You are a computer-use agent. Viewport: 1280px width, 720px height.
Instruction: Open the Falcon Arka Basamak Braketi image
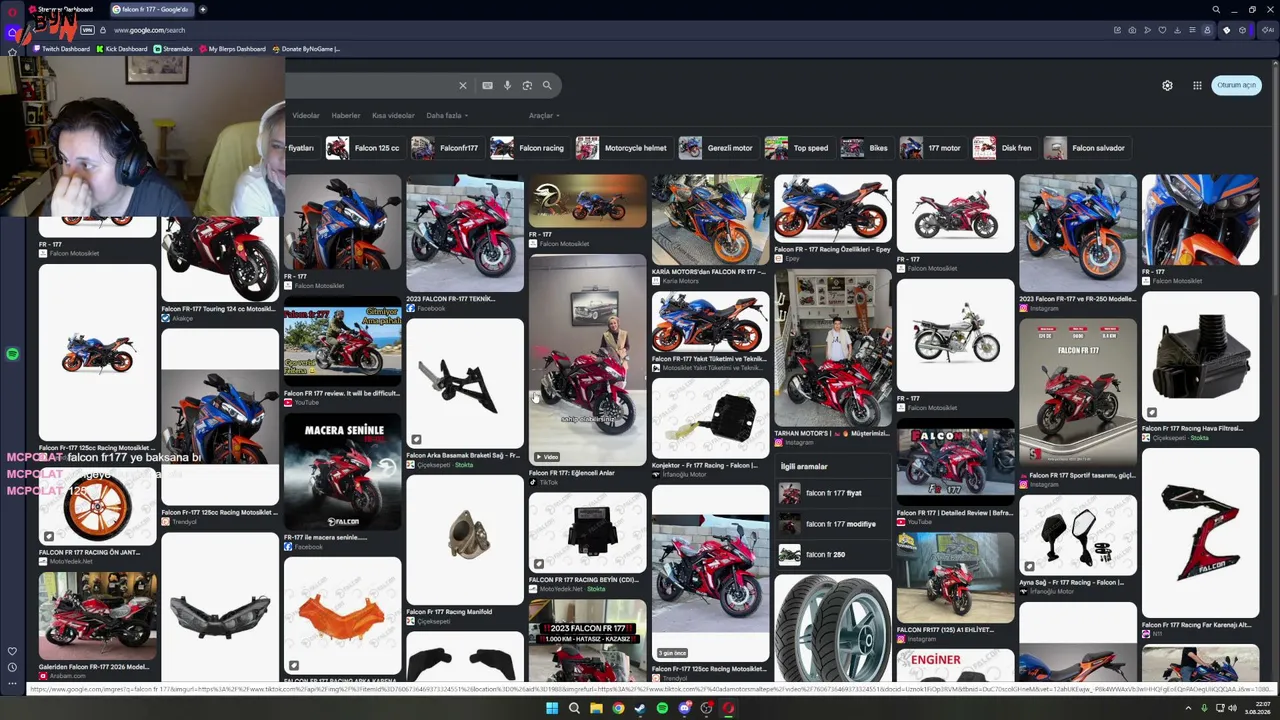coord(465,383)
